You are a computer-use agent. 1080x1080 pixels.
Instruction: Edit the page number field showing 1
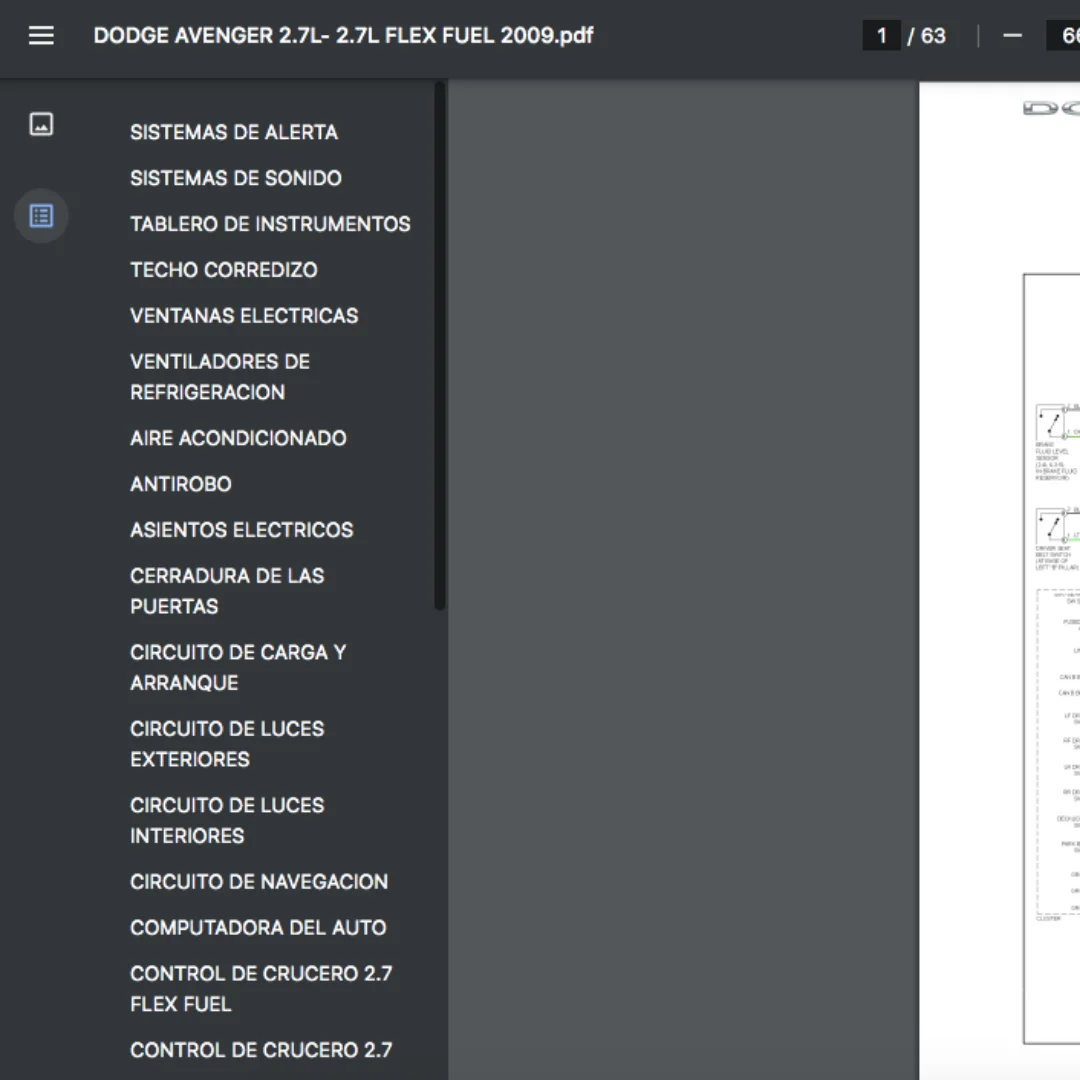[881, 35]
